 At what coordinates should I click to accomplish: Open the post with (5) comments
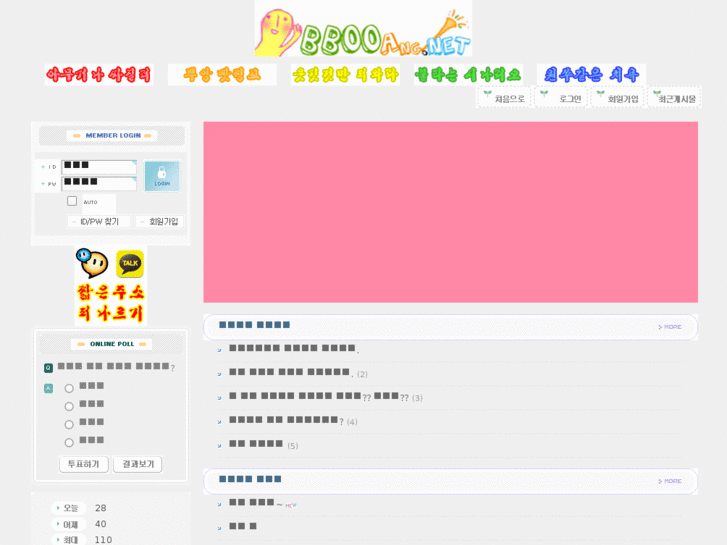[x=256, y=444]
